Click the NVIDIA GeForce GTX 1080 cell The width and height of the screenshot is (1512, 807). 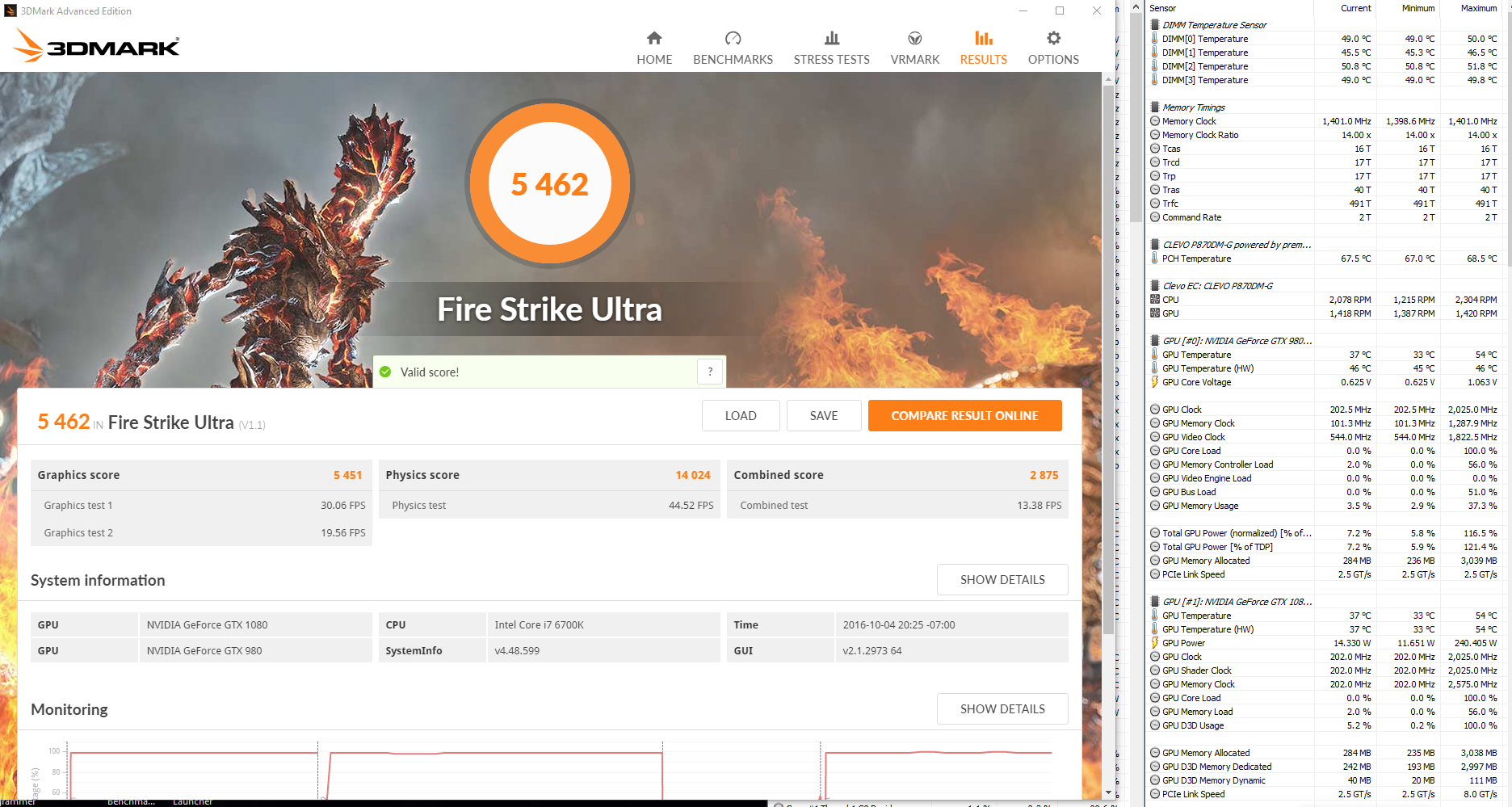click(255, 624)
